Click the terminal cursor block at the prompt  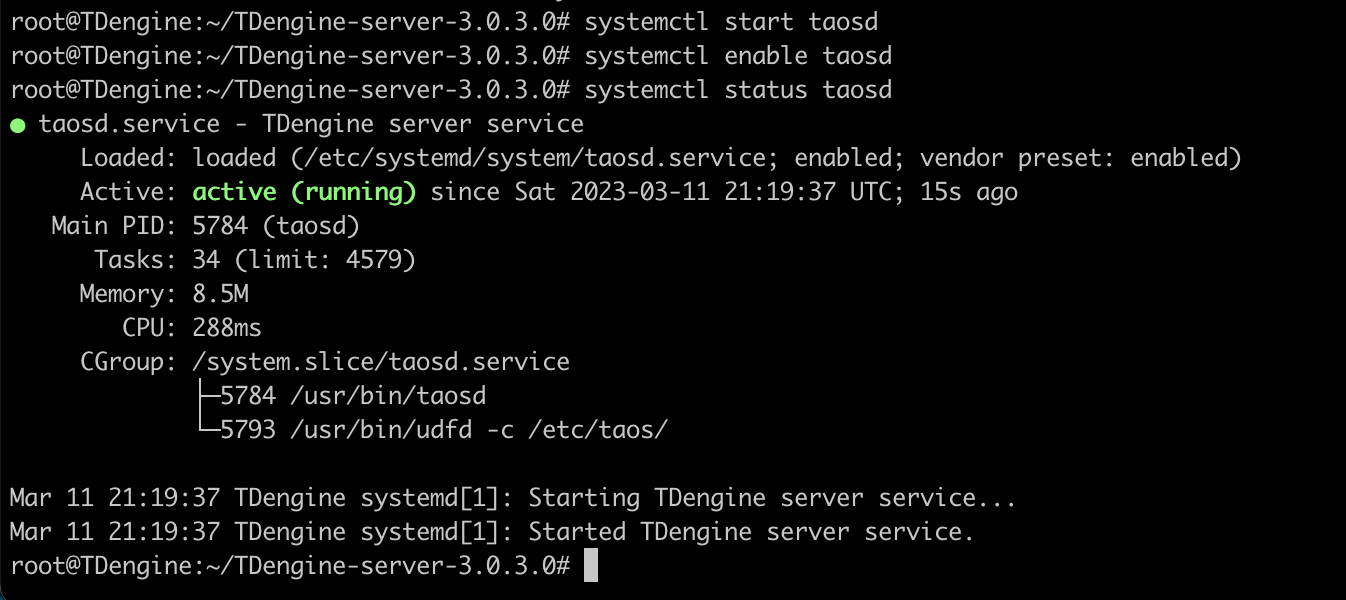(590, 564)
